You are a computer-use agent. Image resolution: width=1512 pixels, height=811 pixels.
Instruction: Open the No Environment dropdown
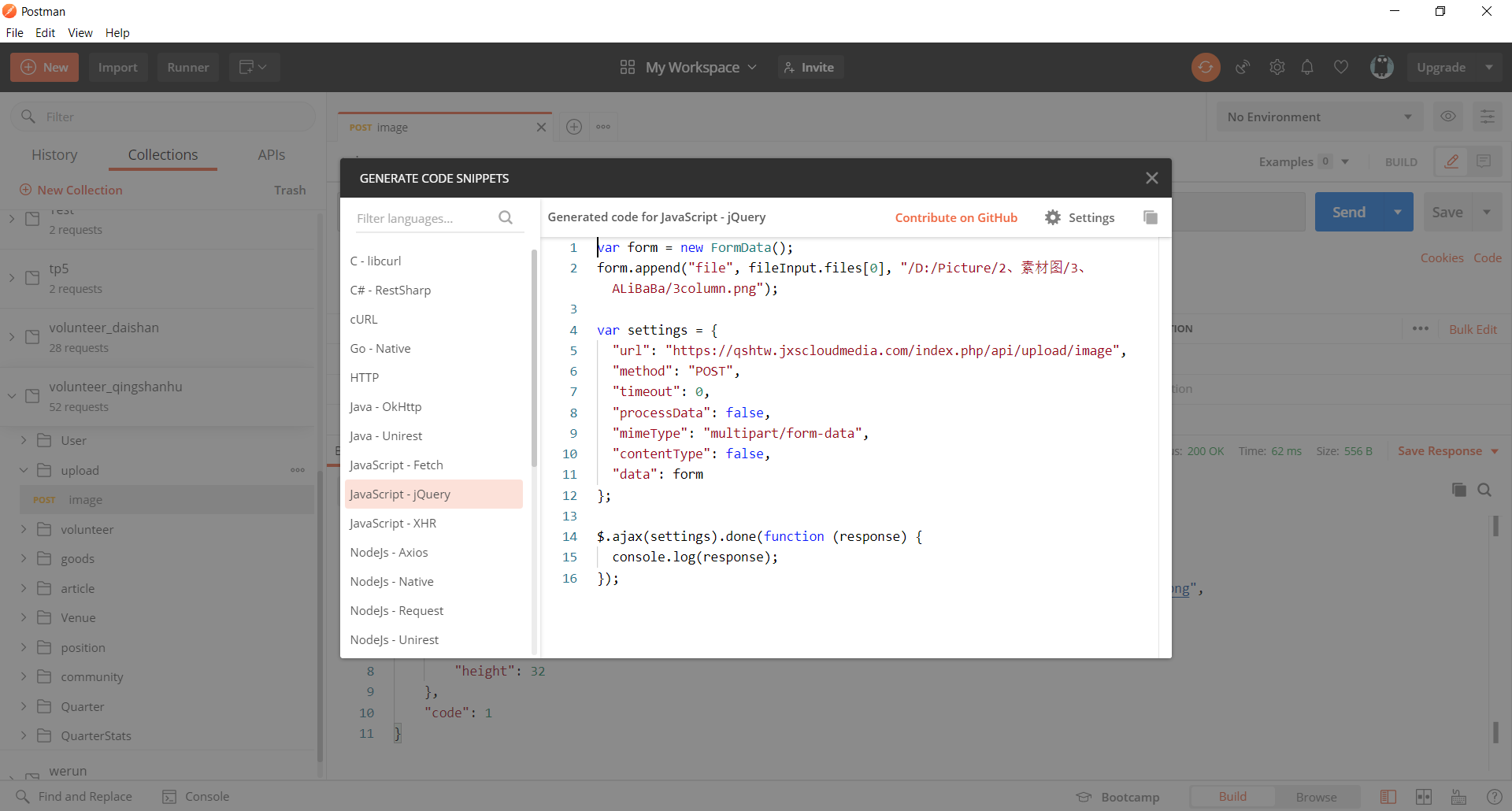tap(1319, 117)
